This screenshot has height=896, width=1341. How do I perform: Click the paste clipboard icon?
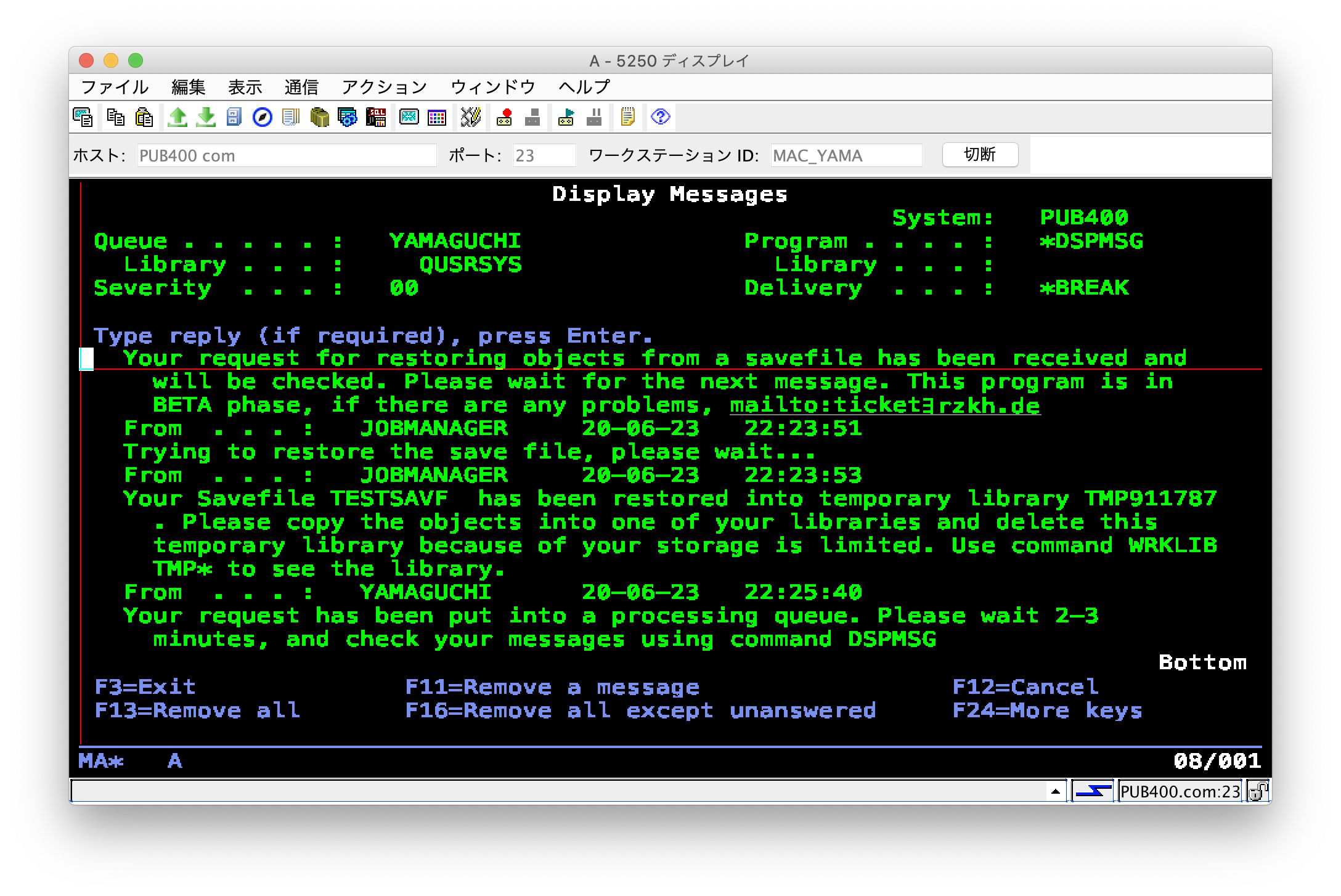[144, 117]
